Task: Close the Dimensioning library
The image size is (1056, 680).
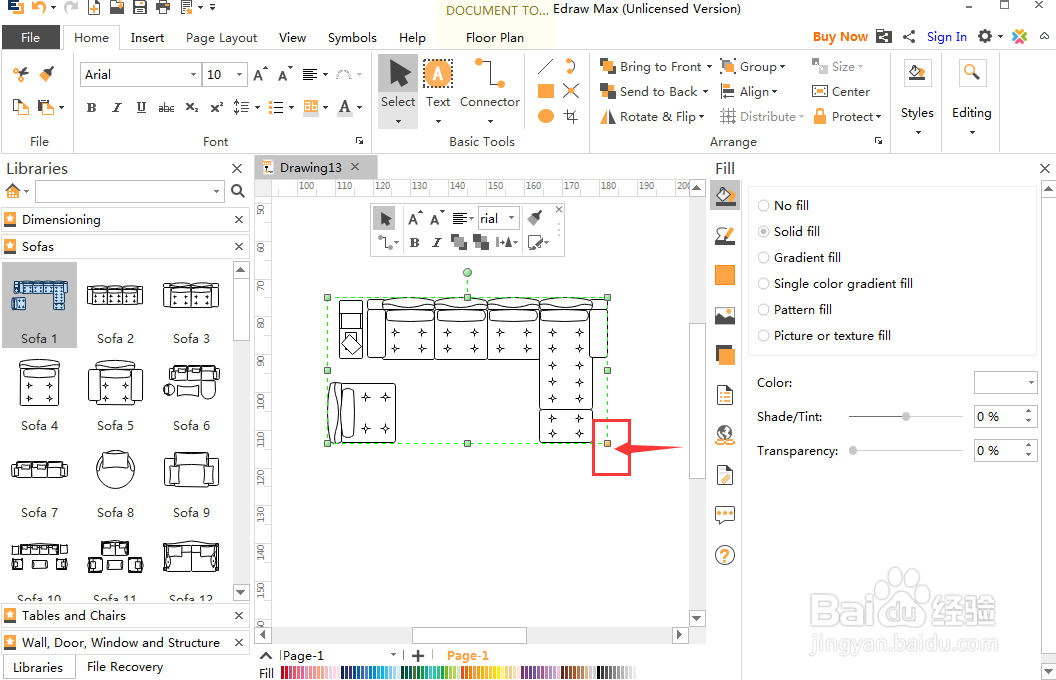Action: click(238, 219)
